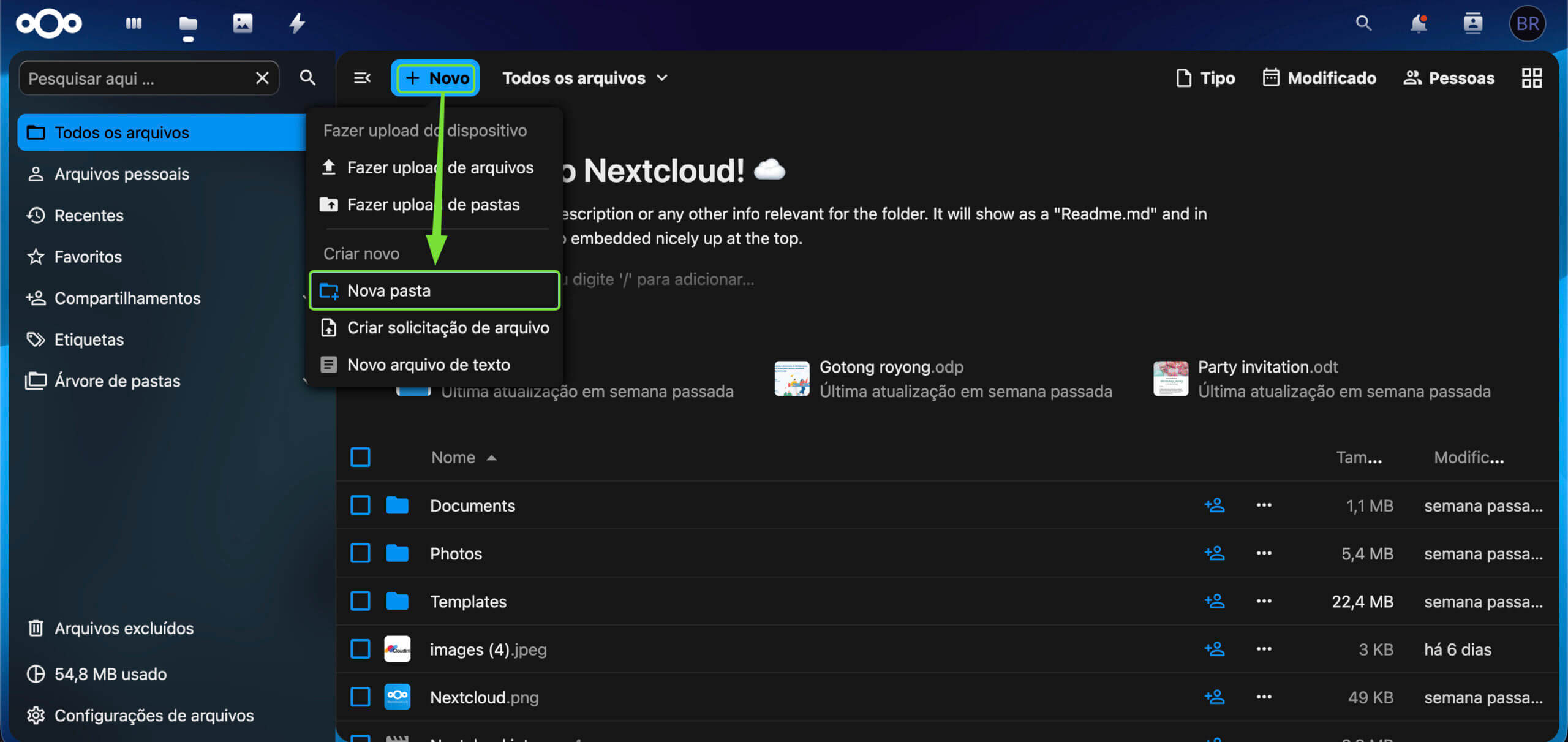Choose Criar solicitação de arquivo
1568x742 pixels.
(434, 328)
